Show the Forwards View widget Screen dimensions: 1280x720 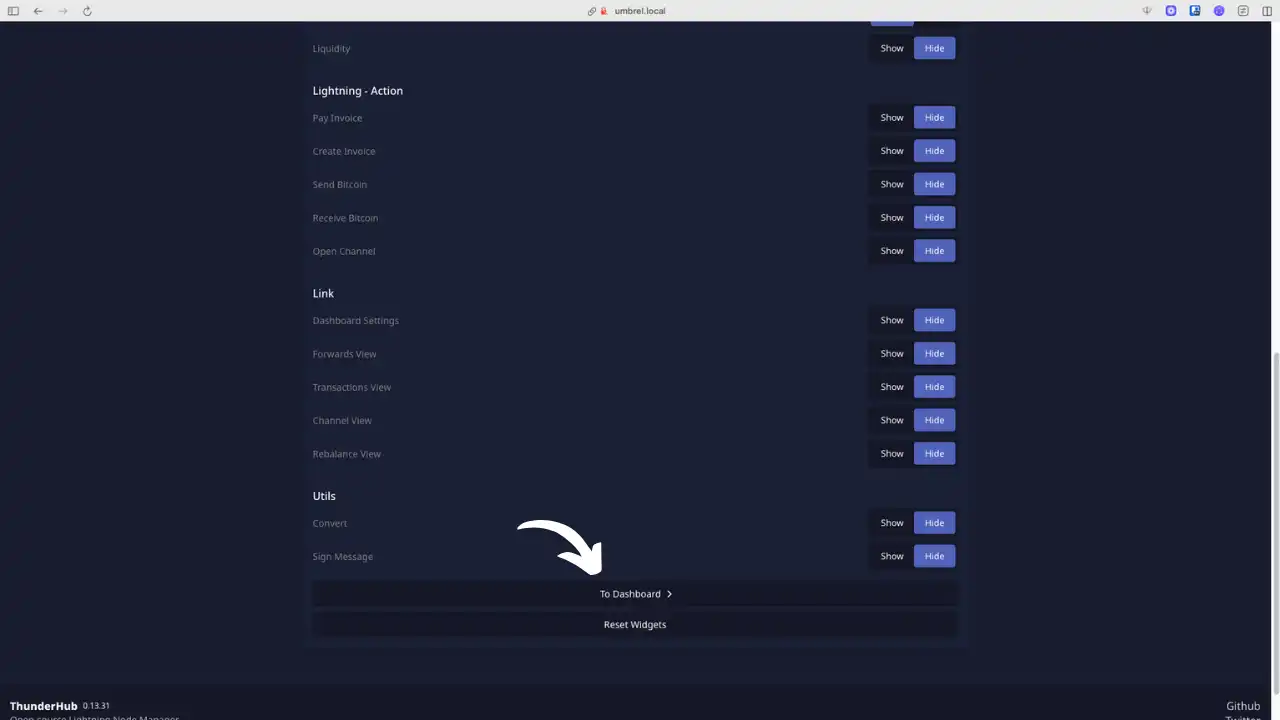coord(892,354)
